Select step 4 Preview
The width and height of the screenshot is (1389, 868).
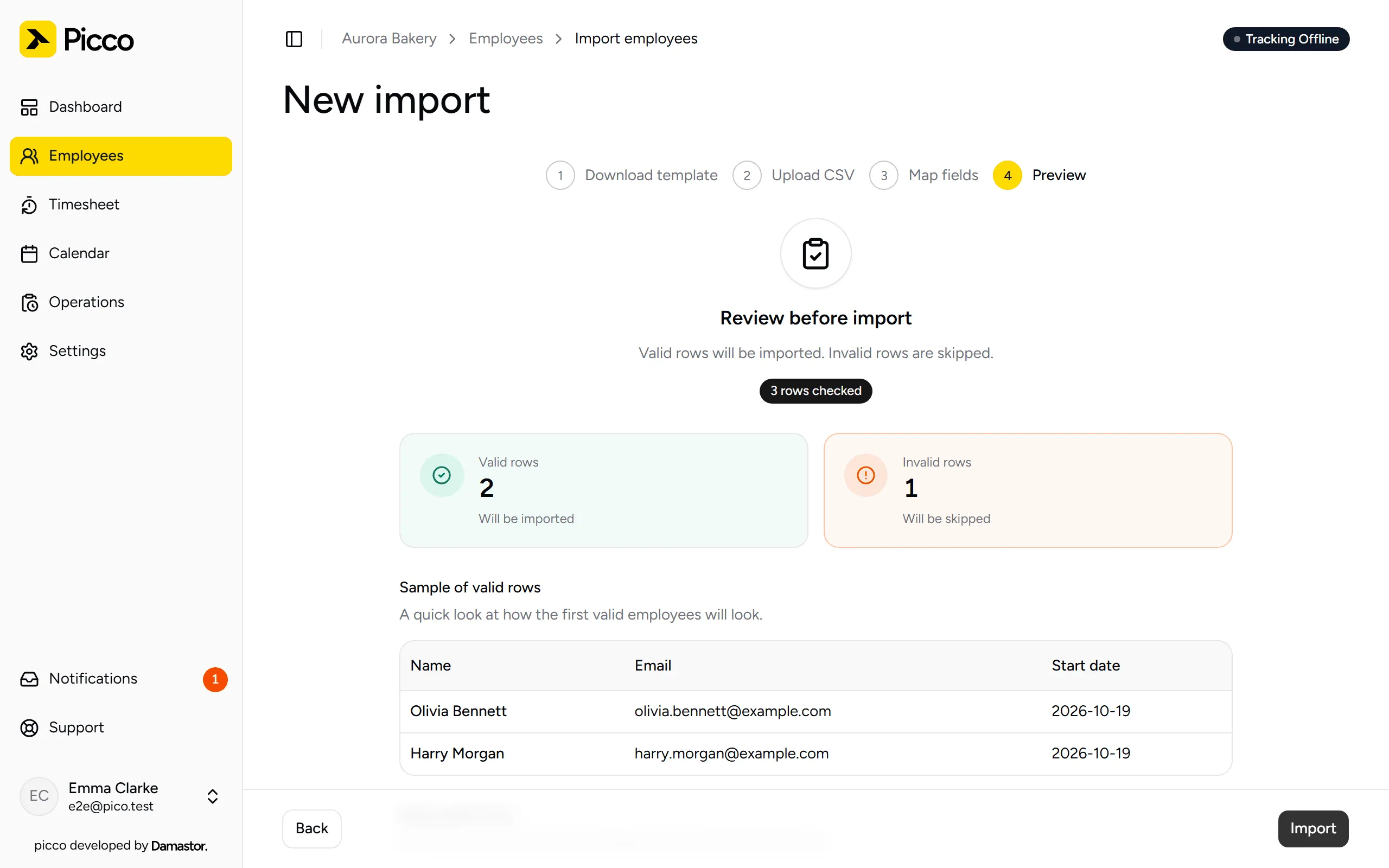[1040, 175]
